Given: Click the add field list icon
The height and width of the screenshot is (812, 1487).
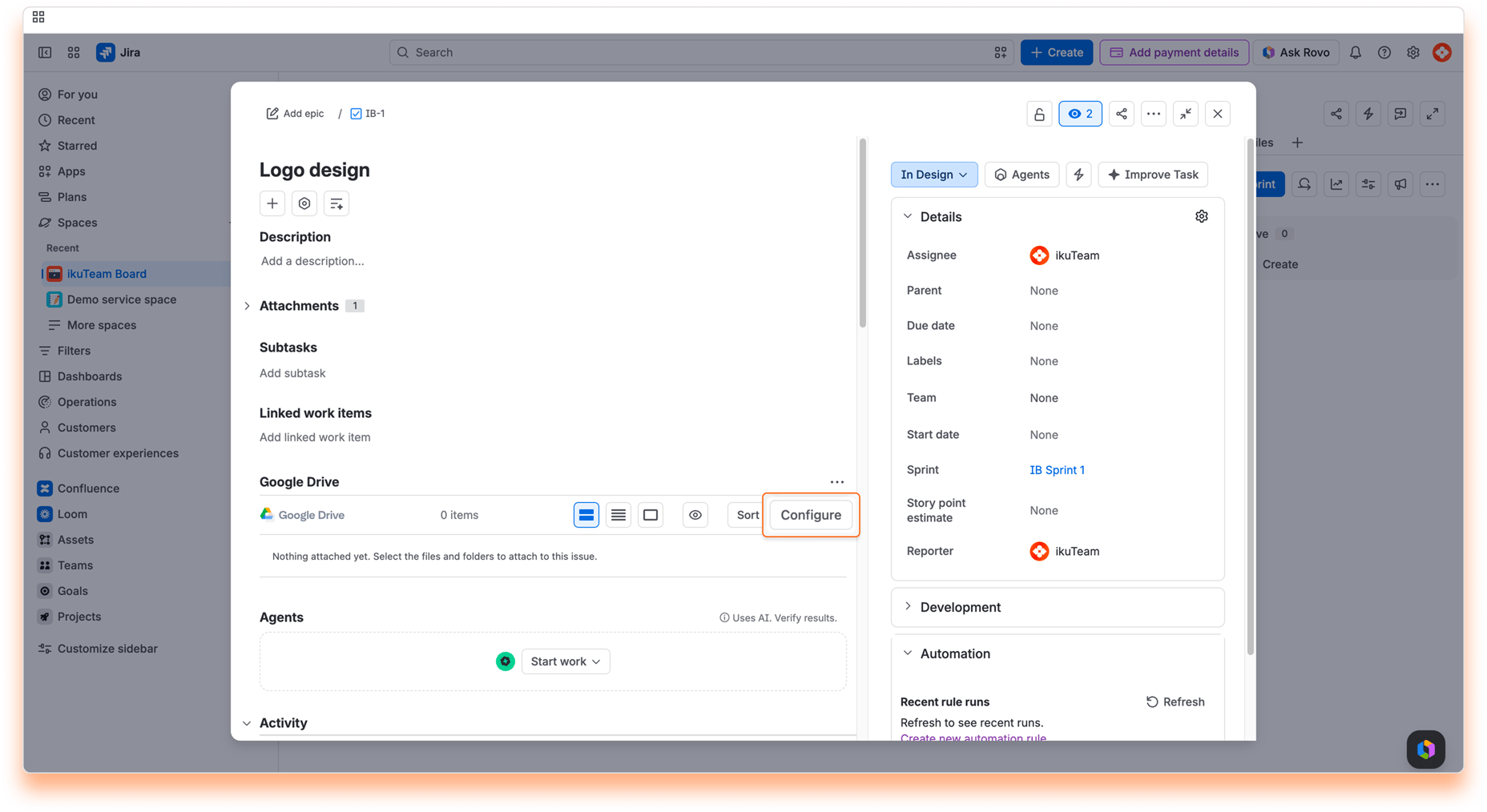Looking at the screenshot, I should pyautogui.click(x=336, y=203).
